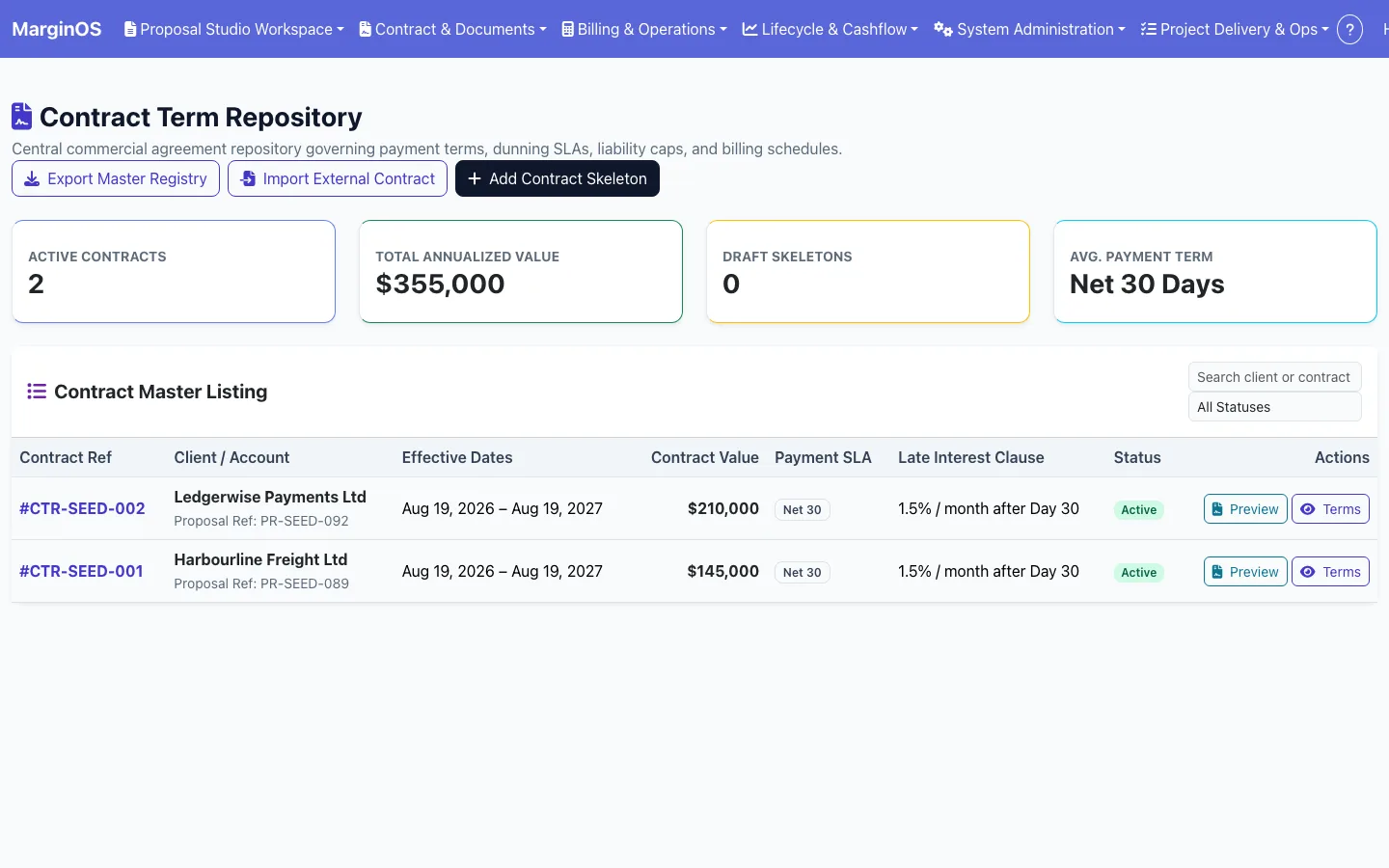Click the help question mark icon

pos(1349,29)
